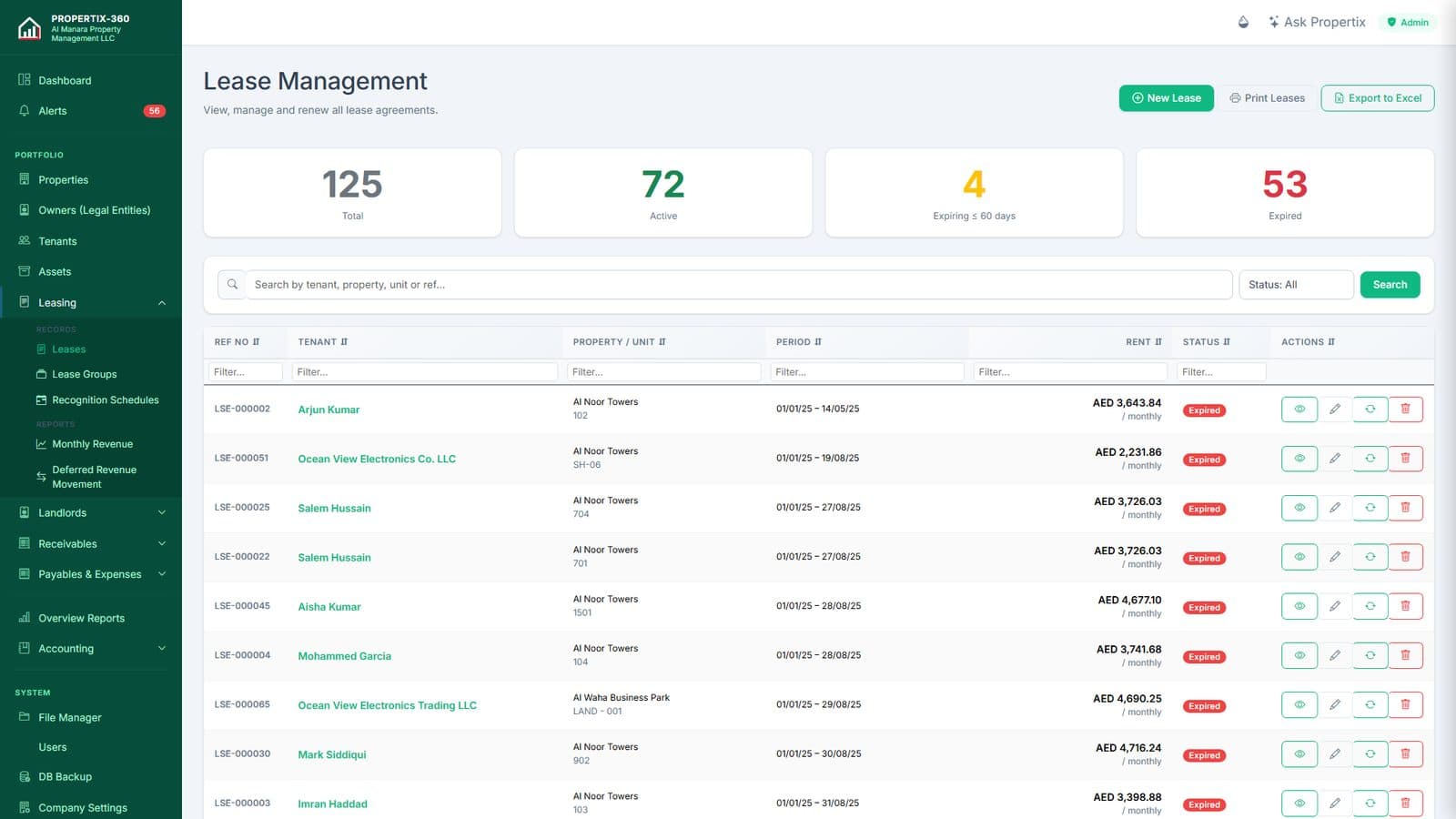Open the Admin user badge

pos(1408,22)
